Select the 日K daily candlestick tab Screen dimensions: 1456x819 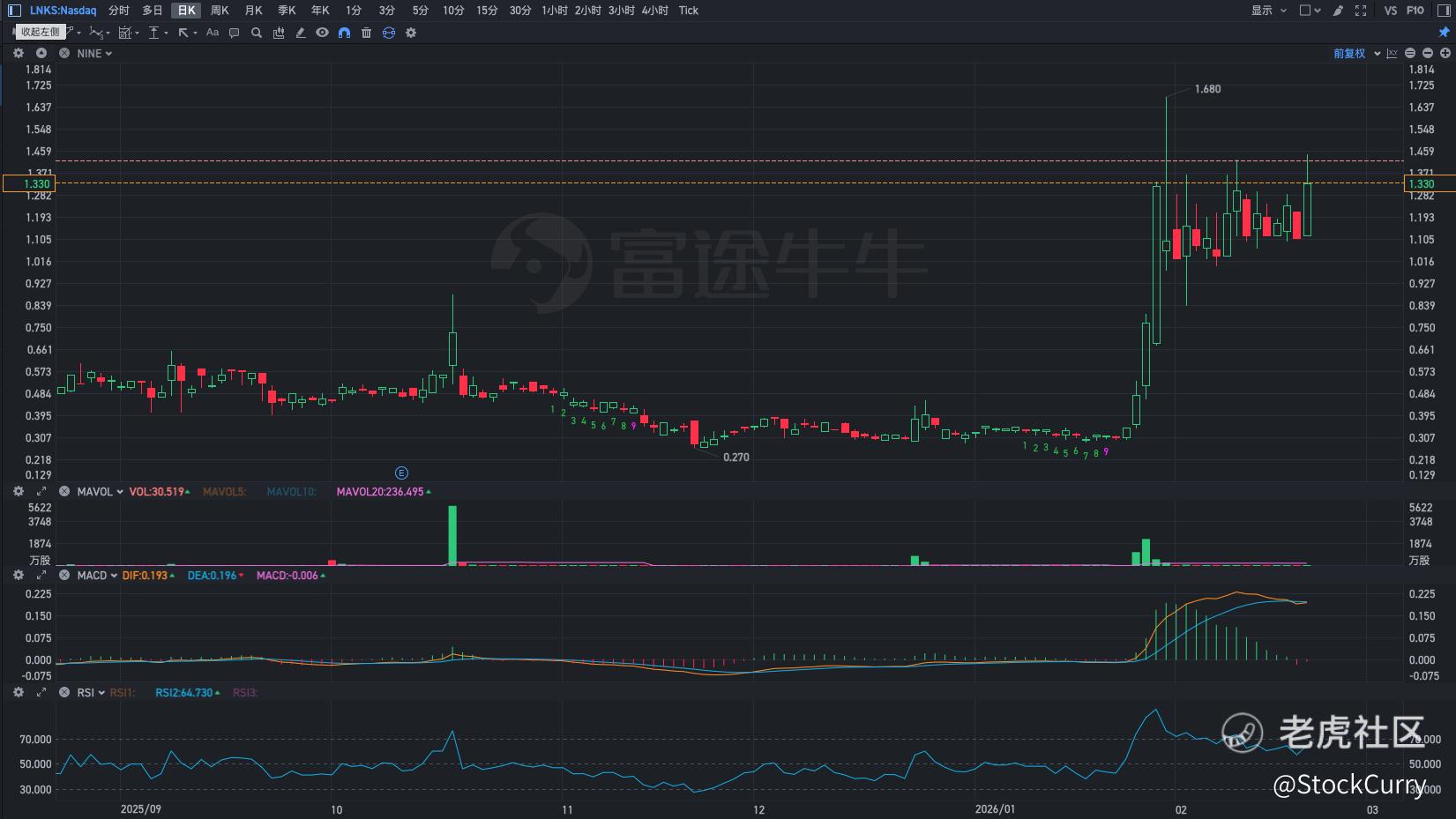[x=186, y=11]
